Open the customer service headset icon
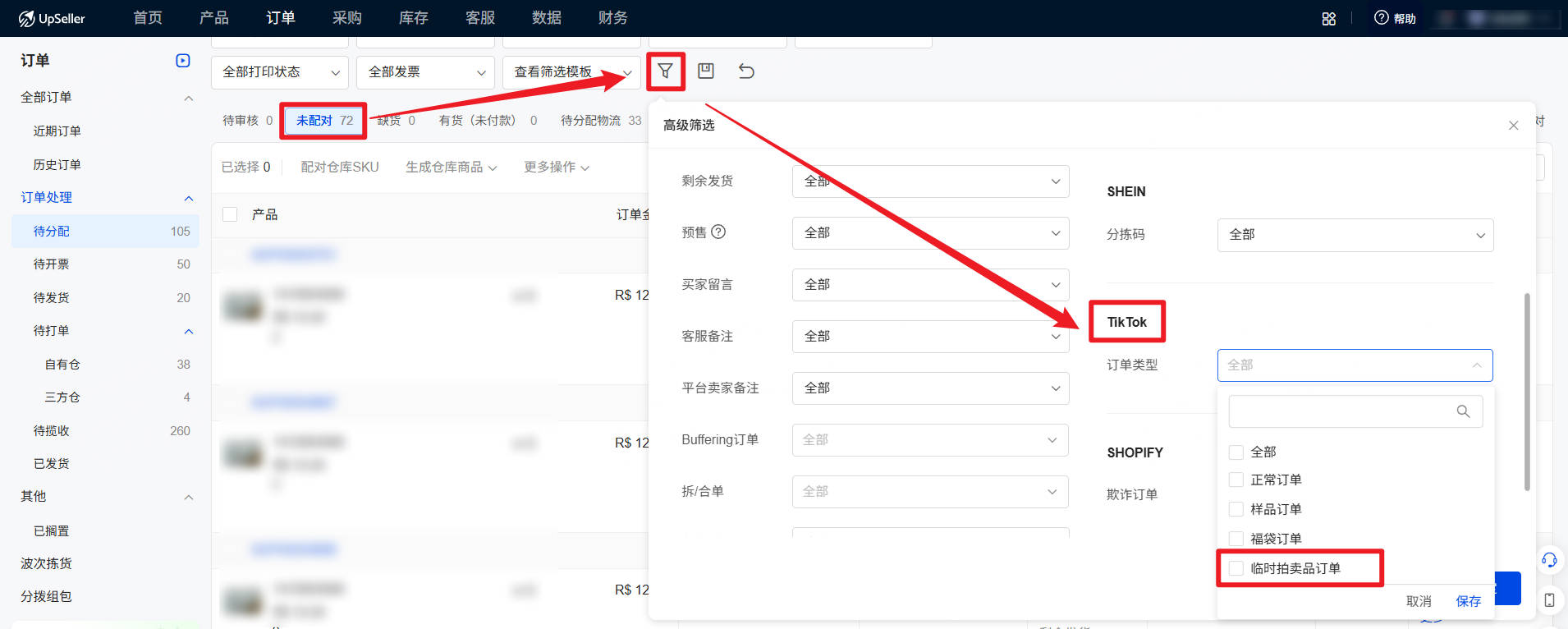 tap(1549, 560)
